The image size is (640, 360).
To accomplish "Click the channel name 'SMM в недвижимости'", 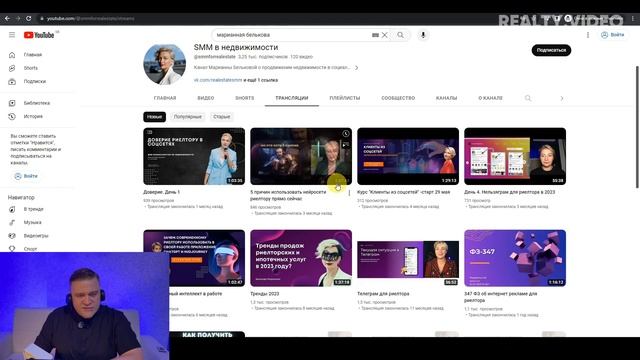I will pos(236,47).
